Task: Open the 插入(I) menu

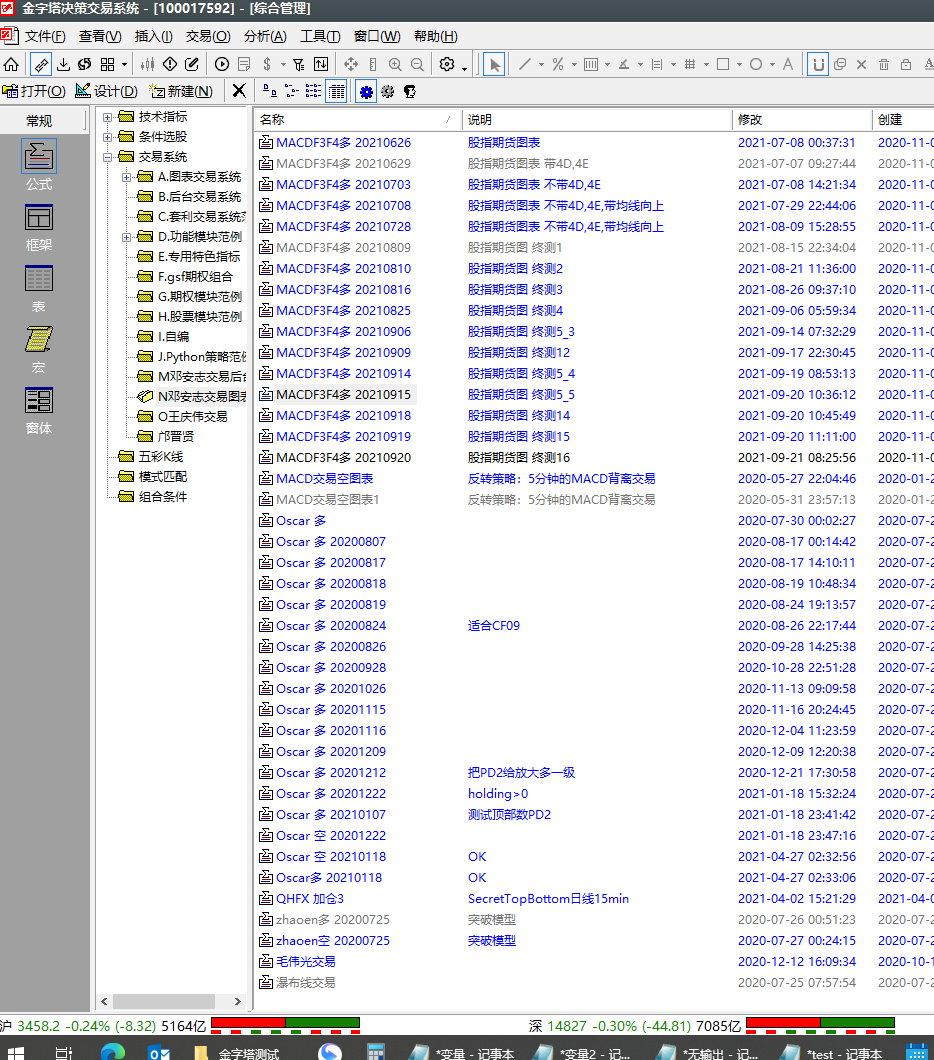Action: point(153,37)
